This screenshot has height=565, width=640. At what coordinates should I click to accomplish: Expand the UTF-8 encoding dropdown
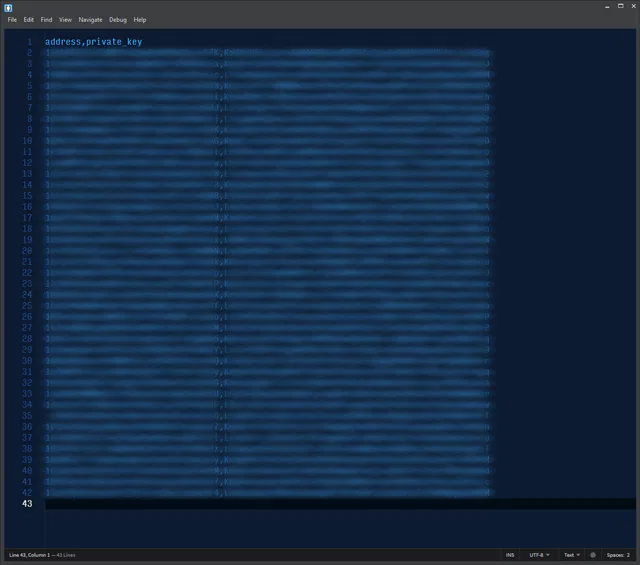click(x=540, y=555)
